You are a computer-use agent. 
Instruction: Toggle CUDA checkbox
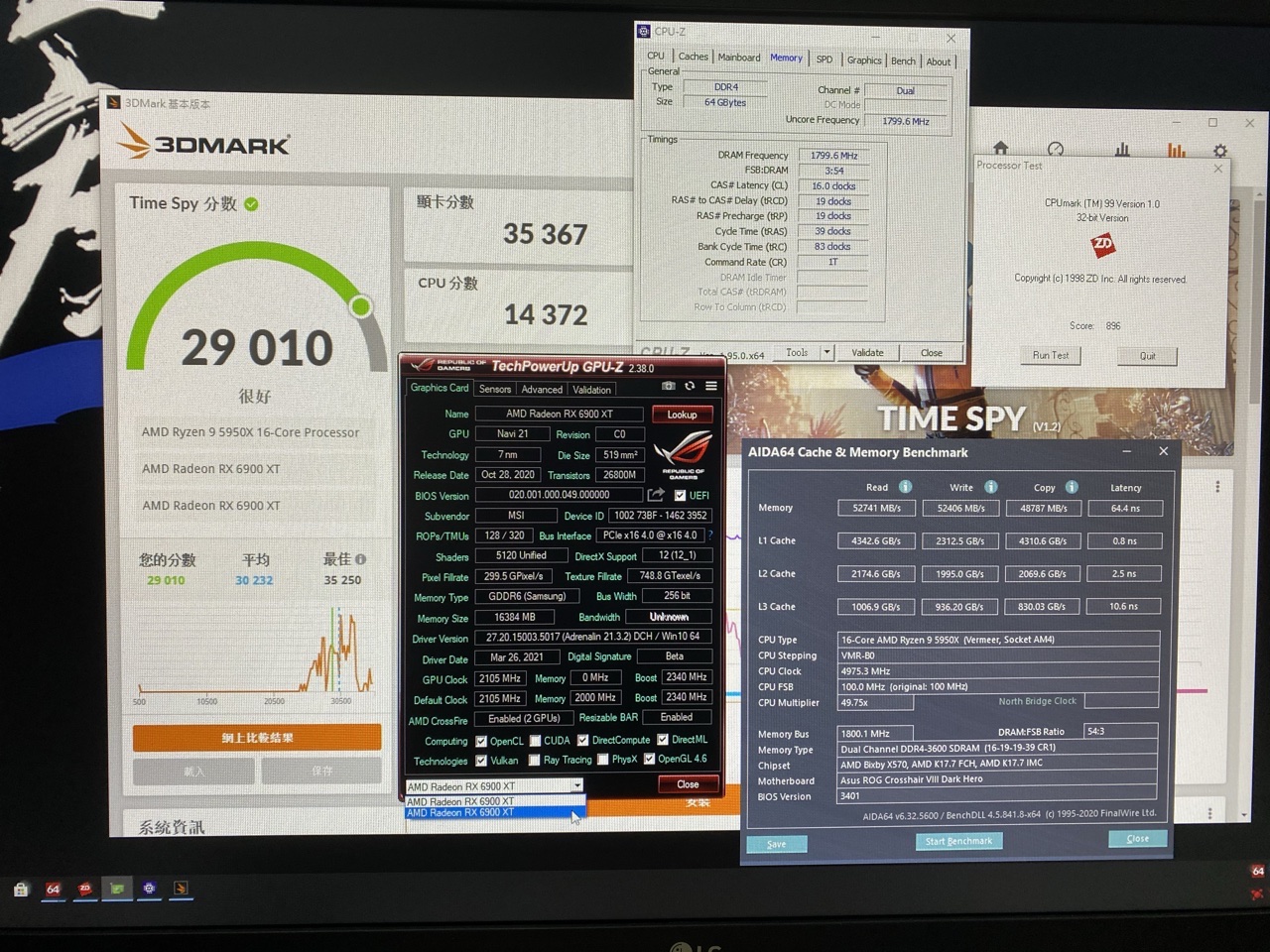coord(536,741)
